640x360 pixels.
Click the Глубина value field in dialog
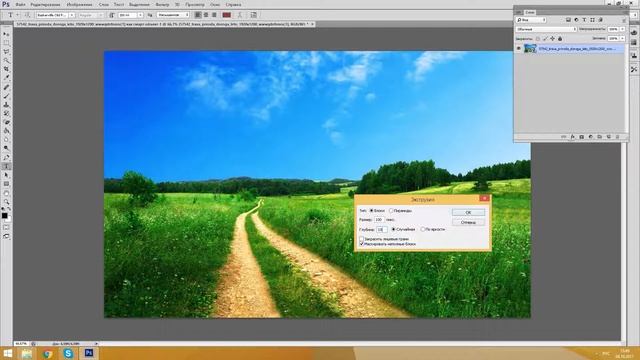pyautogui.click(x=382, y=229)
